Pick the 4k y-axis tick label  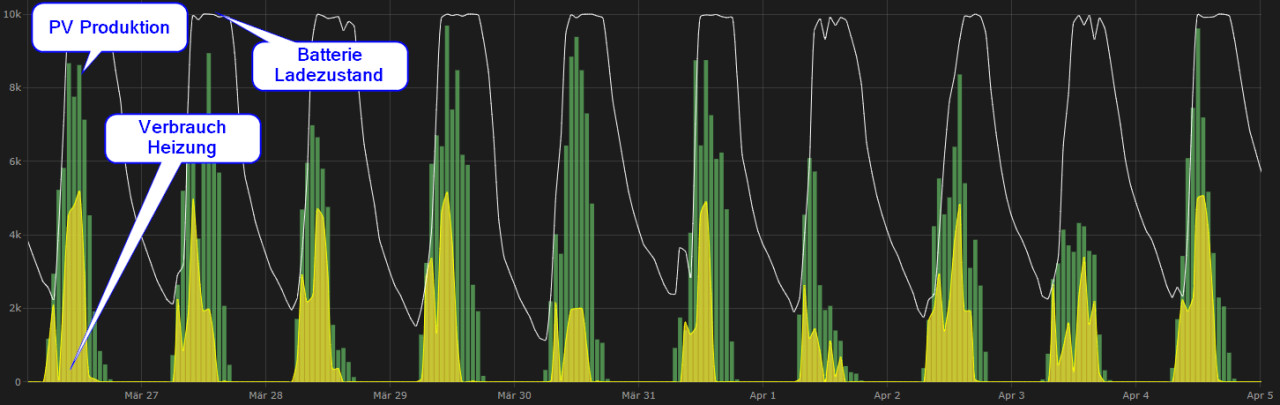point(16,235)
